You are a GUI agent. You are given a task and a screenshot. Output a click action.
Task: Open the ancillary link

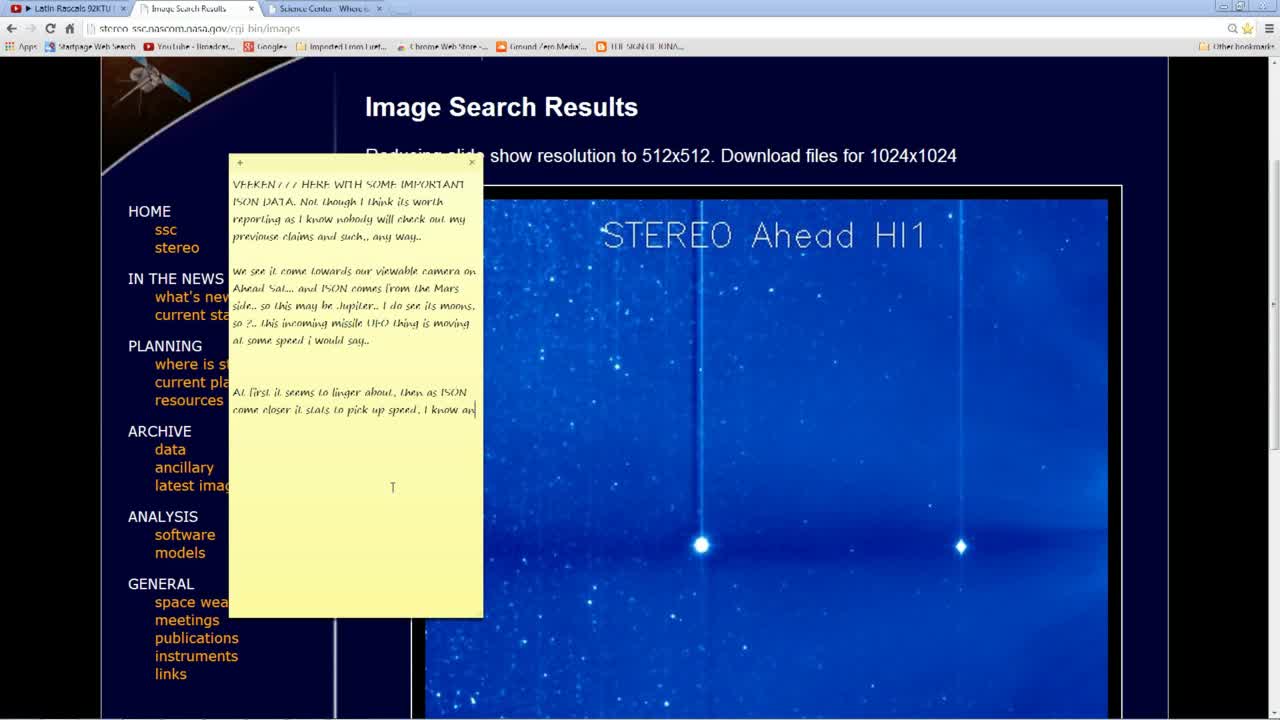(184, 467)
